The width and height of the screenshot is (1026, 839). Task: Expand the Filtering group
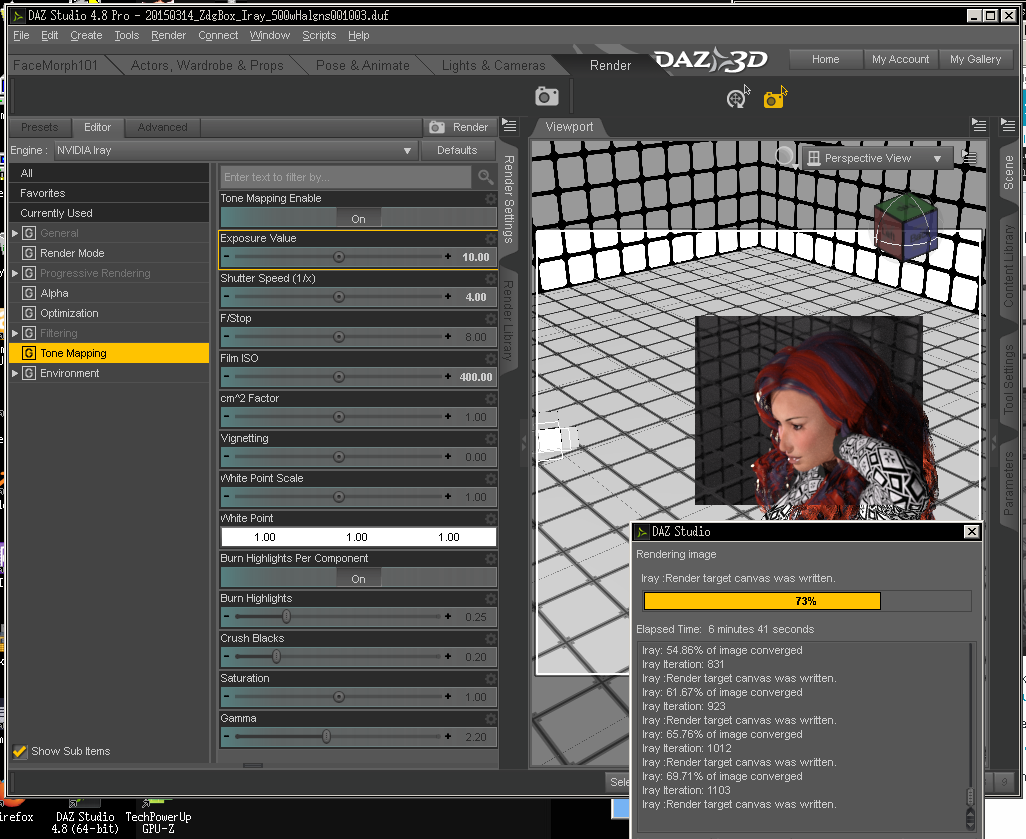pos(15,333)
